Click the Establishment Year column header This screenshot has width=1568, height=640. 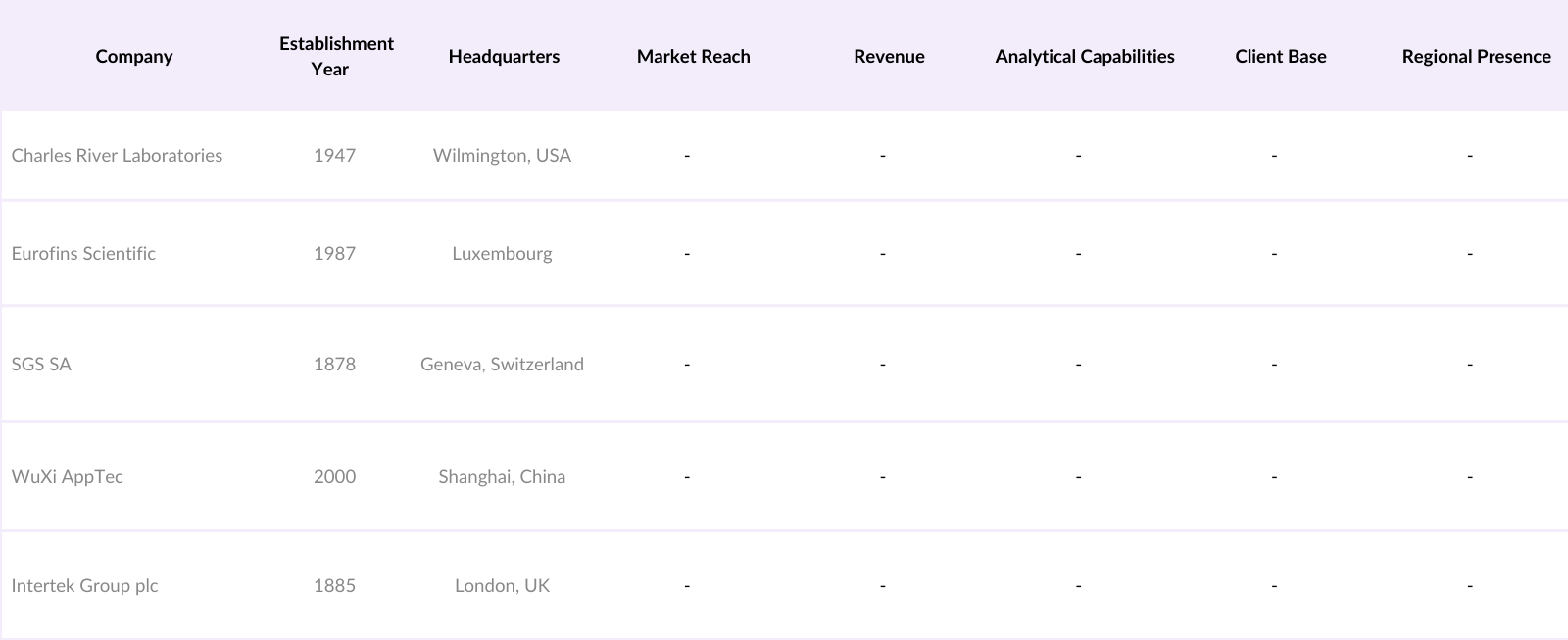pyautogui.click(x=336, y=56)
